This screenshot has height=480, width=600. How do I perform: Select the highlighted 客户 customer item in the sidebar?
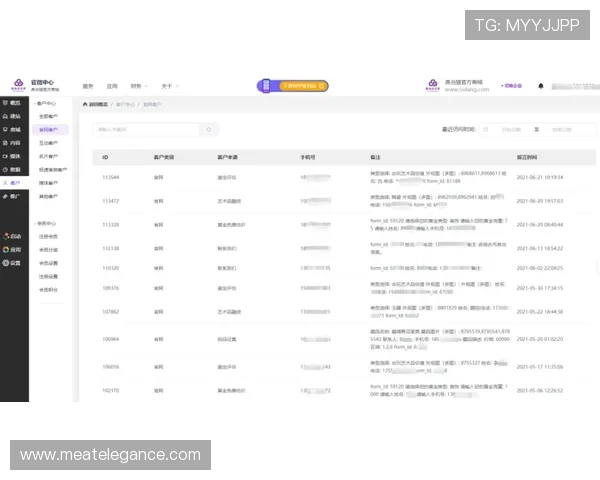pyautogui.click(x=12, y=183)
